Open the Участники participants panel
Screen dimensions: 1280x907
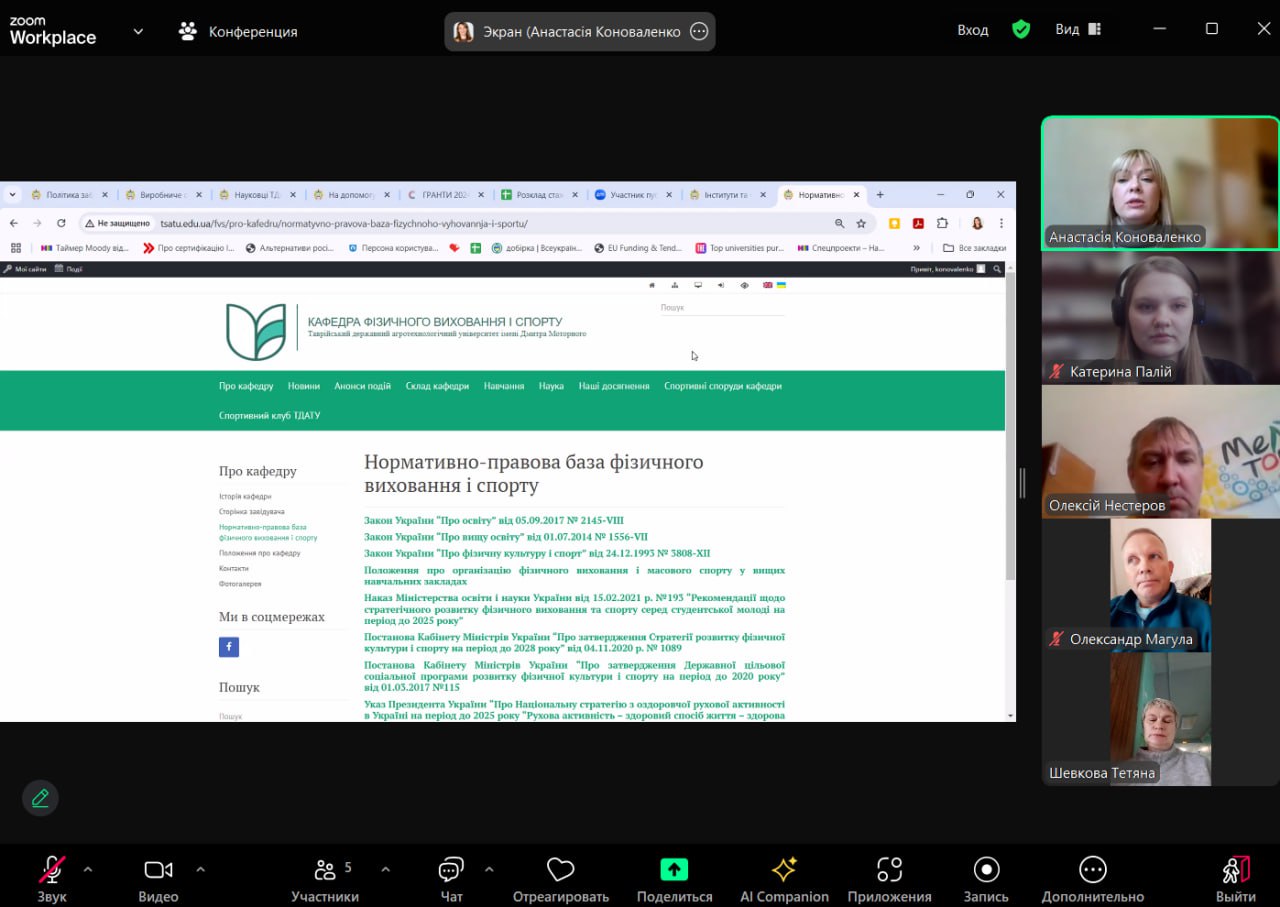click(x=325, y=871)
